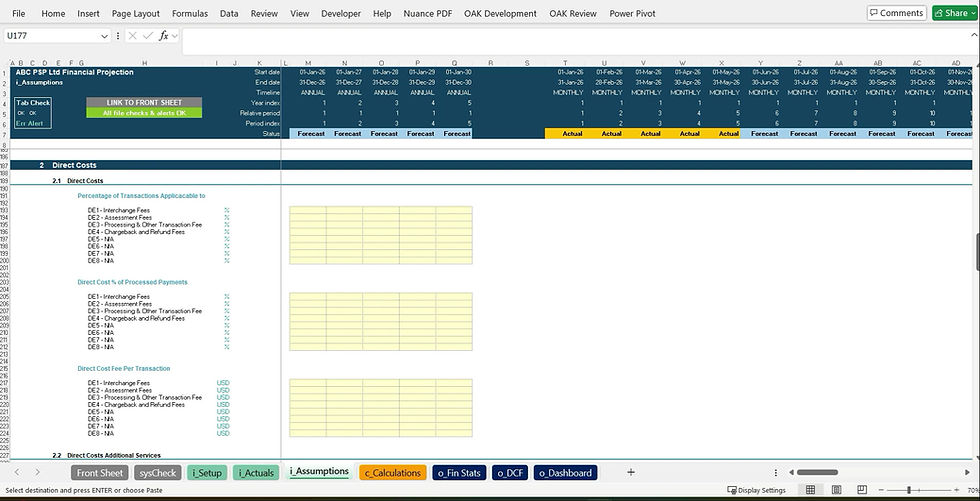Viewport: 980px width, 501px height.
Task: Open the Power Pivot tab
Action: (632, 13)
